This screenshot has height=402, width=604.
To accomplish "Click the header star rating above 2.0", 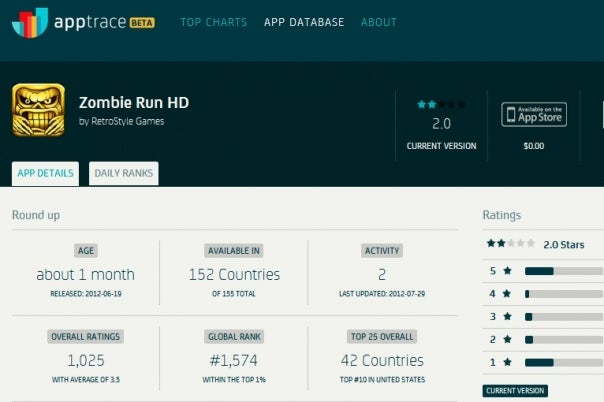I will [x=441, y=104].
